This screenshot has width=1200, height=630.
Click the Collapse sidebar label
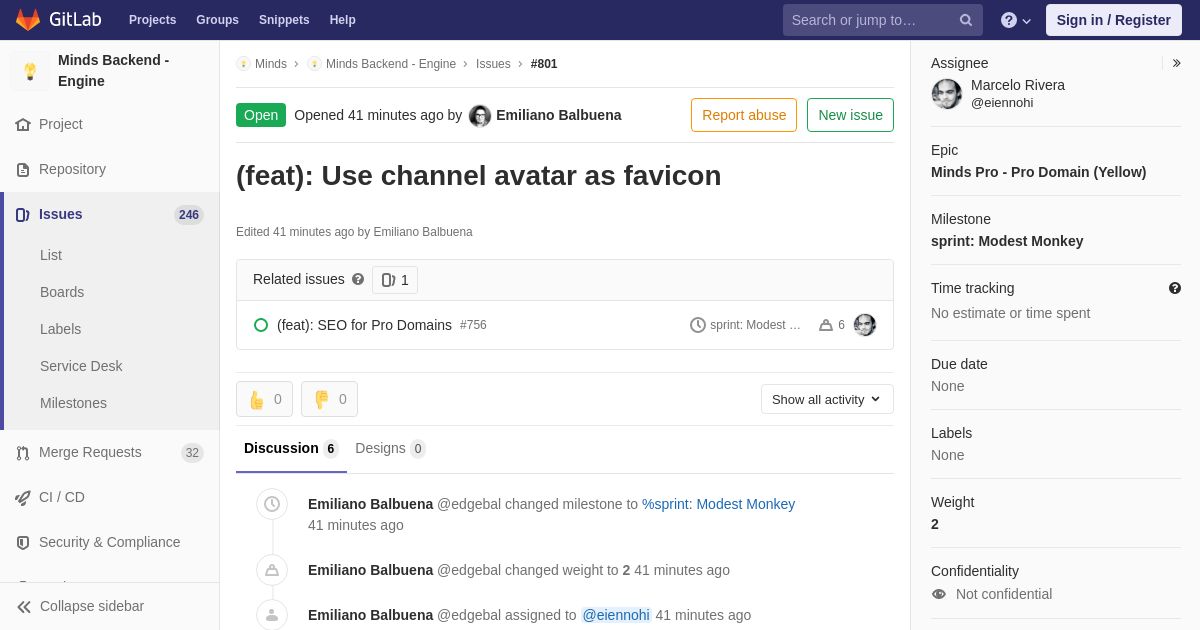(x=92, y=606)
